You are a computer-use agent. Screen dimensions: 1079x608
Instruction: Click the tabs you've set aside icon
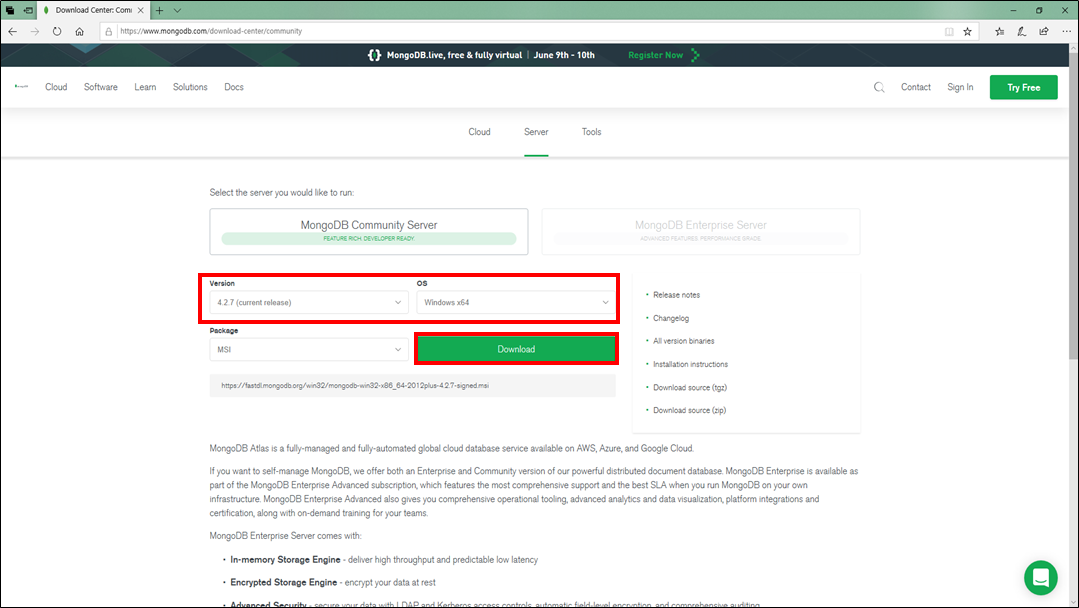pyautogui.click(x=10, y=10)
